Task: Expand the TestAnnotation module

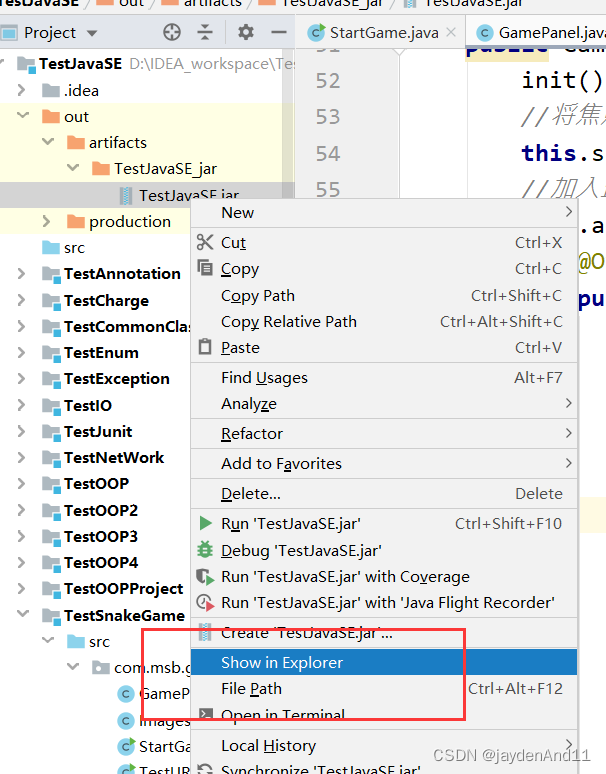Action: [21, 273]
